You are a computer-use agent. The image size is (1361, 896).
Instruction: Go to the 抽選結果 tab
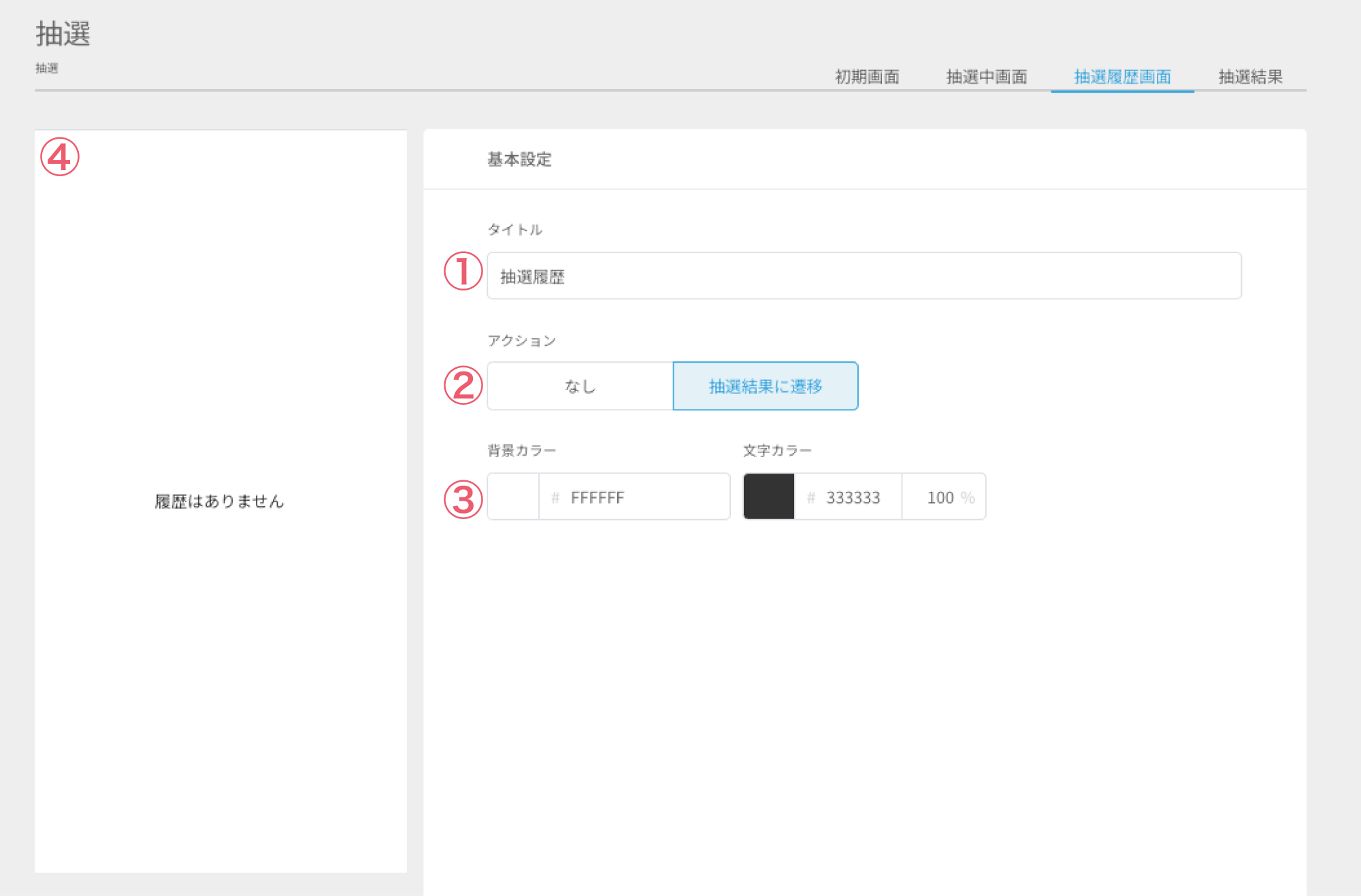click(x=1250, y=77)
